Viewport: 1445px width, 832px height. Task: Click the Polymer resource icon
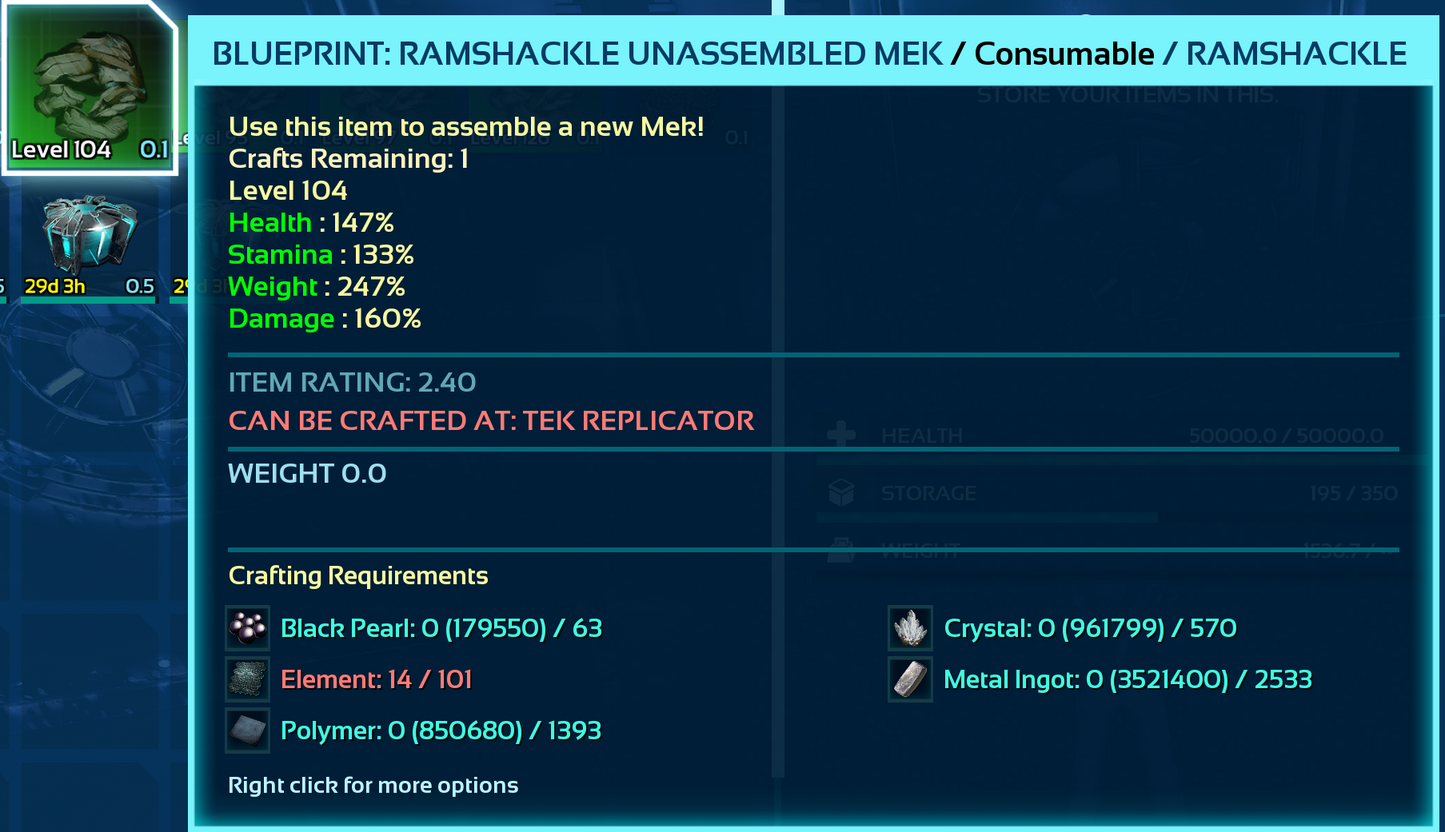(x=247, y=731)
